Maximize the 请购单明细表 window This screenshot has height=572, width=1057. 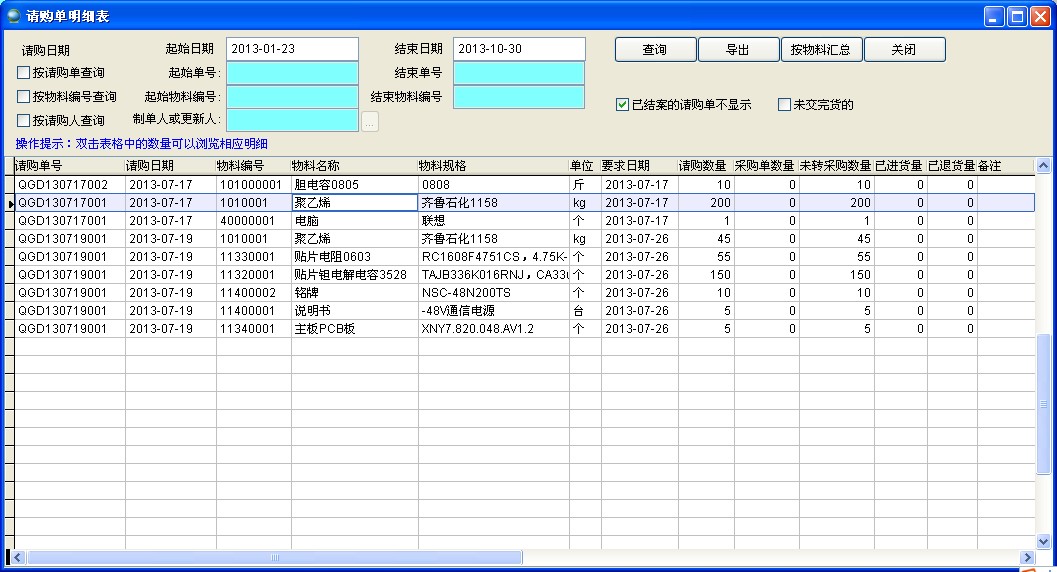1017,16
